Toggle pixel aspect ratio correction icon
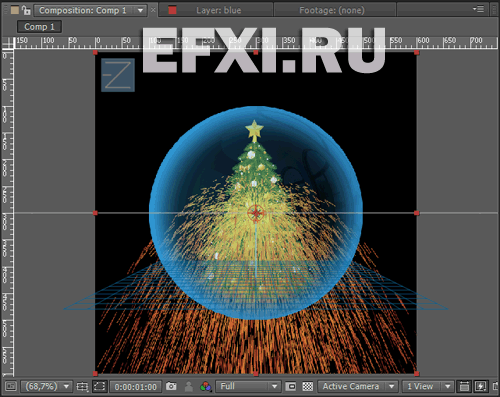This screenshot has height=397, width=500. click(x=464, y=386)
